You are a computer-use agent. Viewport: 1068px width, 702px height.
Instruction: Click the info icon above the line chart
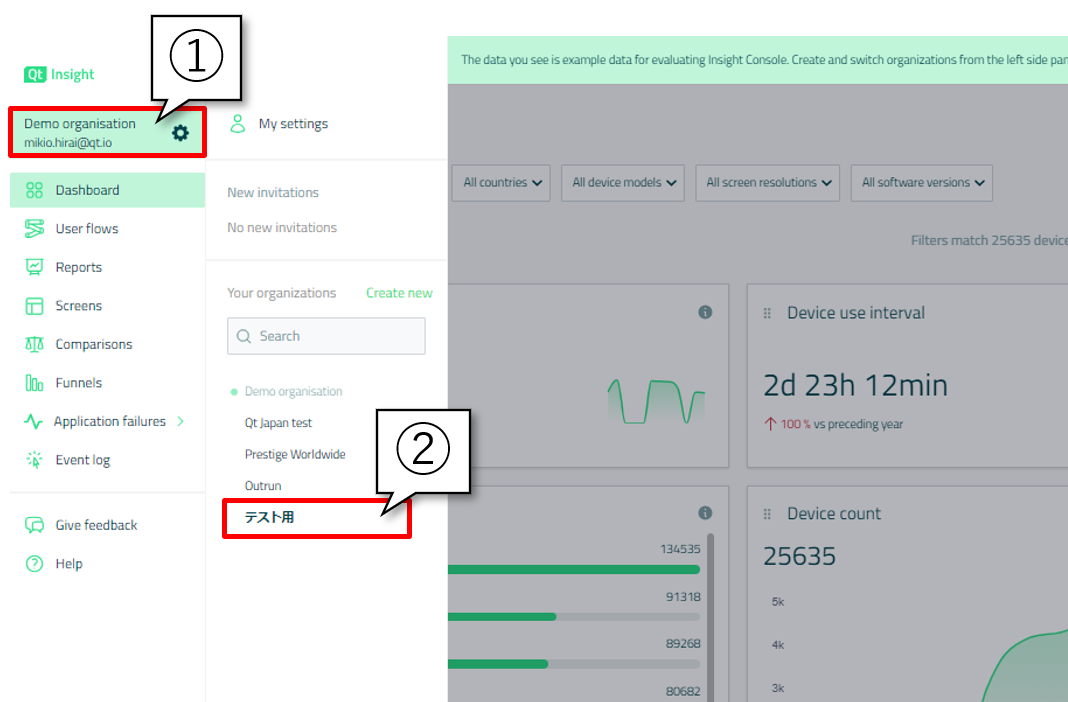[705, 313]
